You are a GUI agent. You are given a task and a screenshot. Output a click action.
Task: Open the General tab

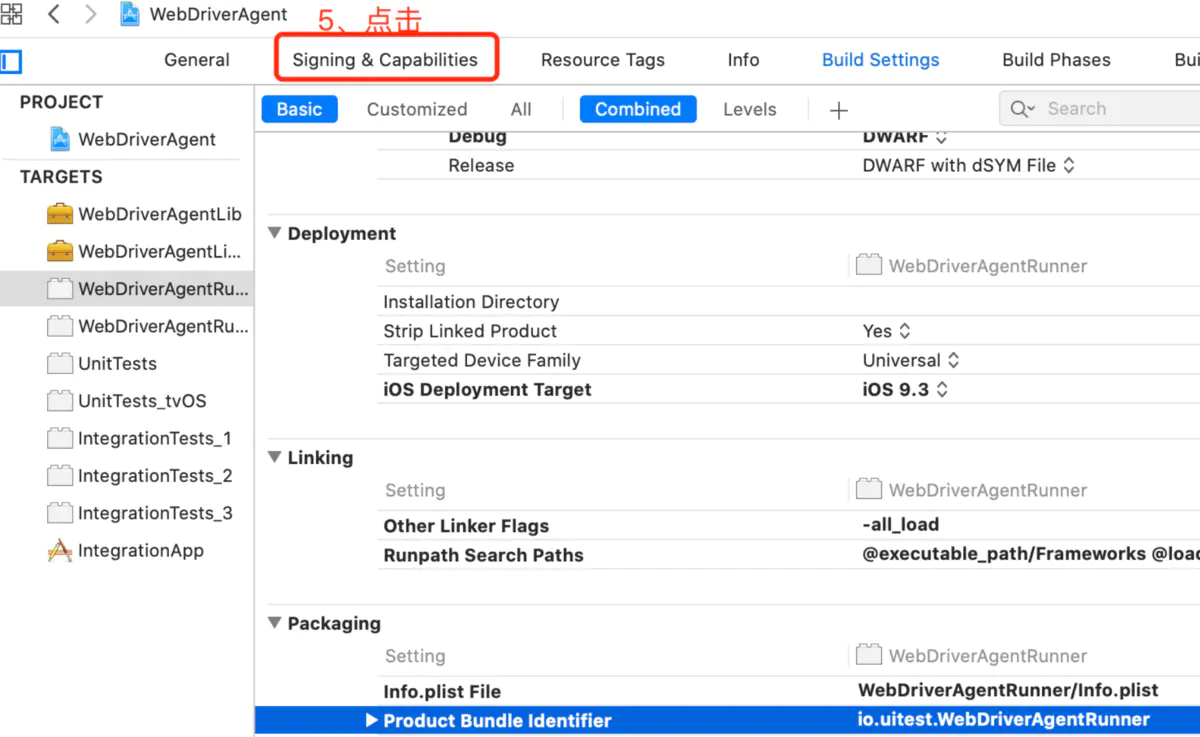197,60
